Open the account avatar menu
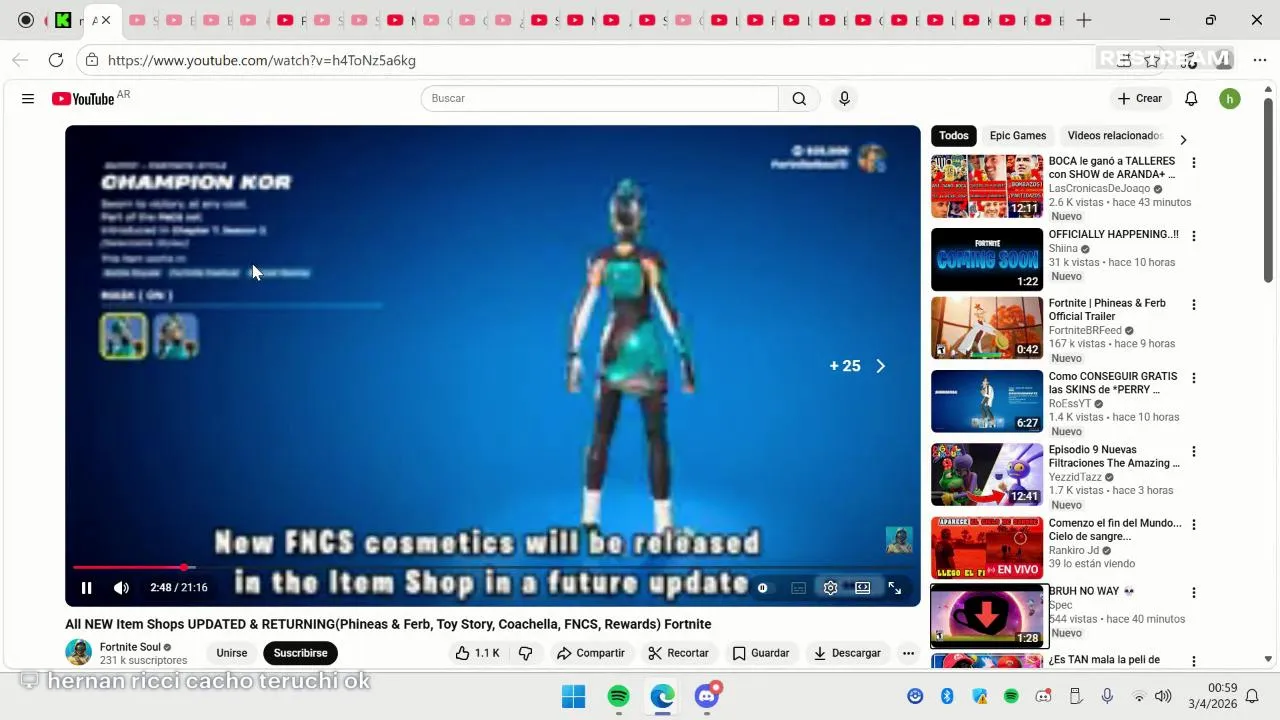Image resolution: width=1280 pixels, height=720 pixels. click(x=1230, y=99)
